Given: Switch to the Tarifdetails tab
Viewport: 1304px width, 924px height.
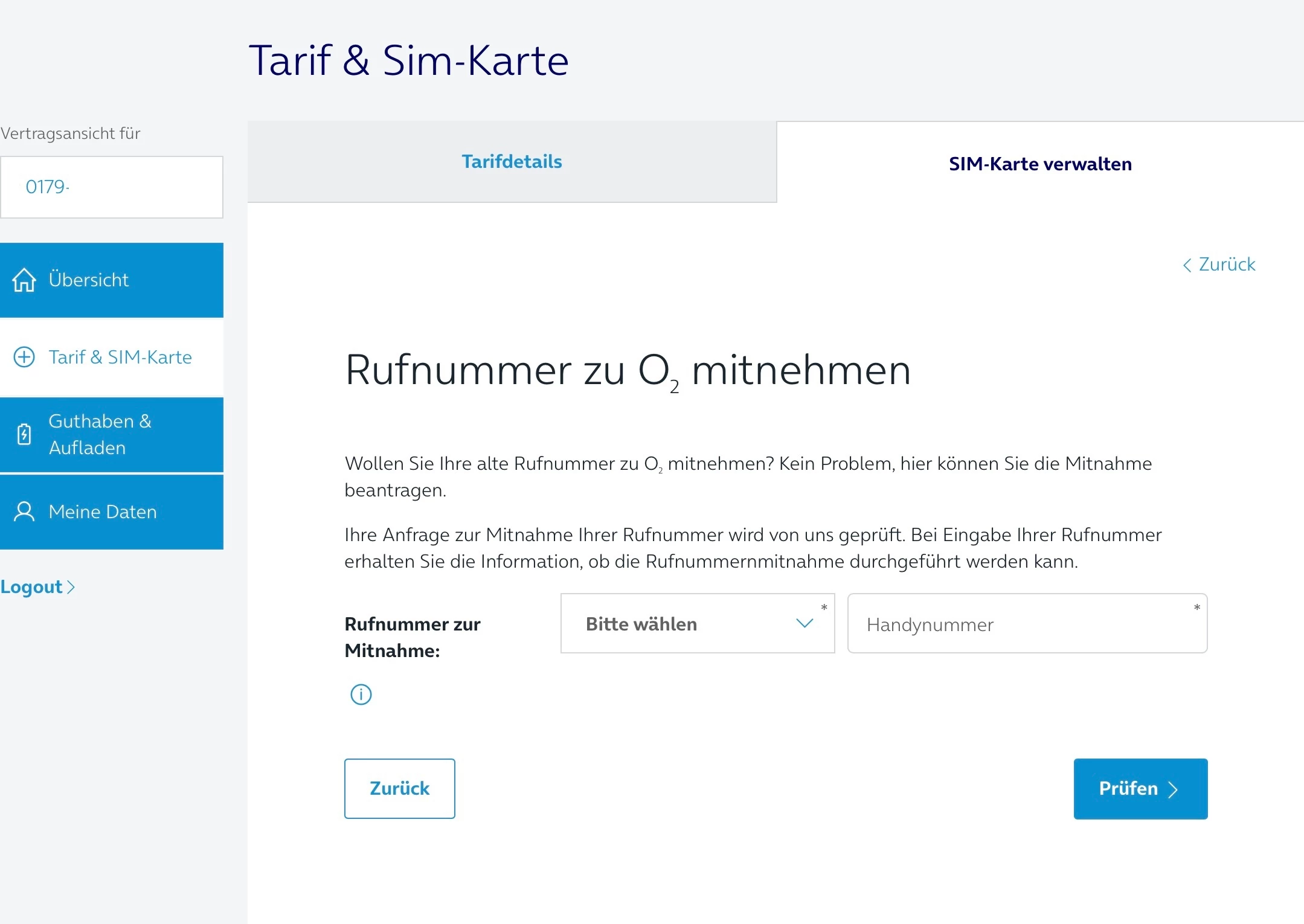Looking at the screenshot, I should (x=512, y=162).
